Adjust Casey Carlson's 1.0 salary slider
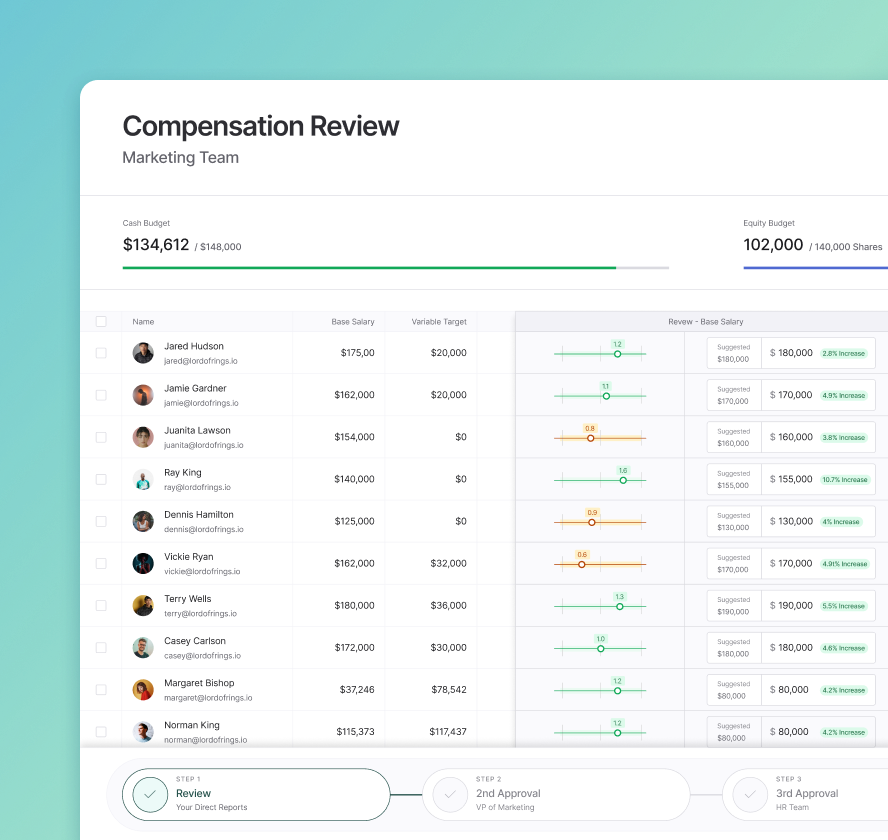Screen dimensions: 888x840 click(x=600, y=649)
